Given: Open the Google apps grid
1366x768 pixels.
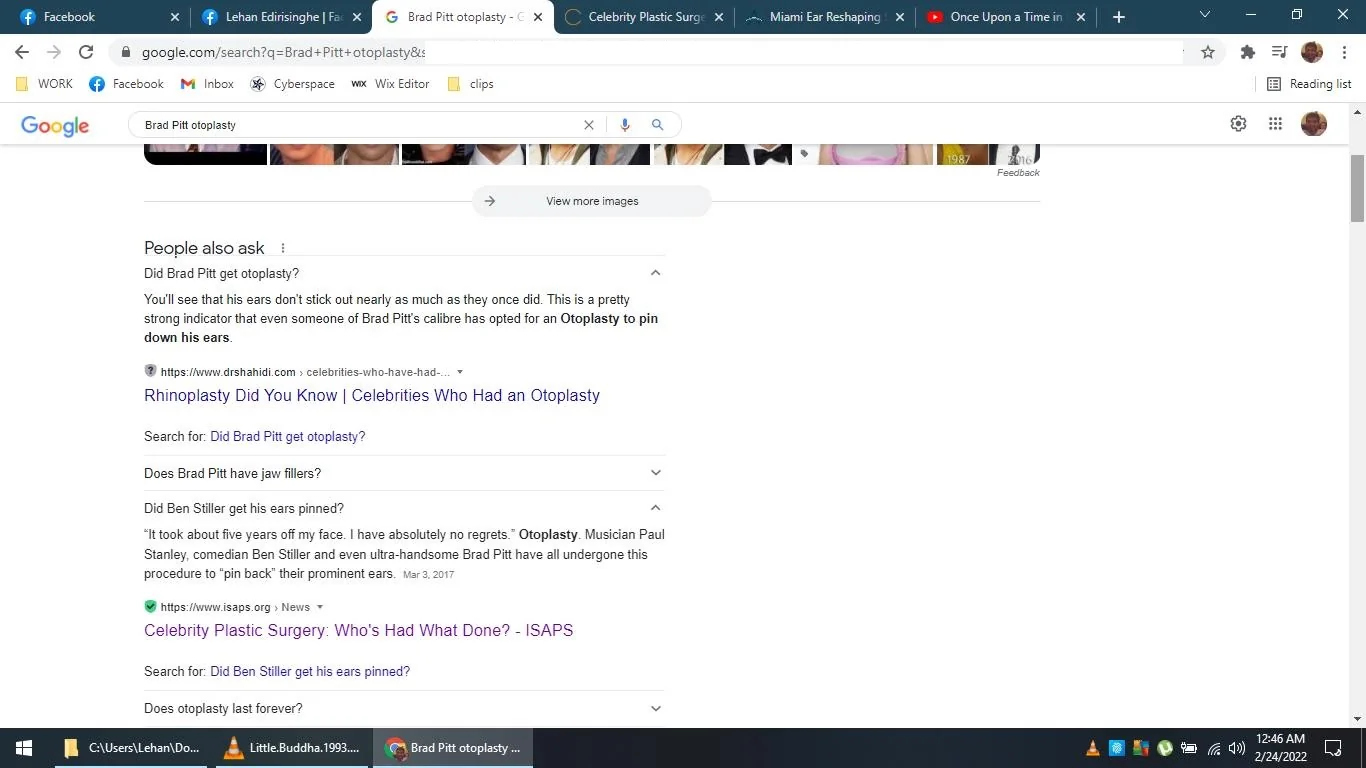Looking at the screenshot, I should coord(1275,124).
